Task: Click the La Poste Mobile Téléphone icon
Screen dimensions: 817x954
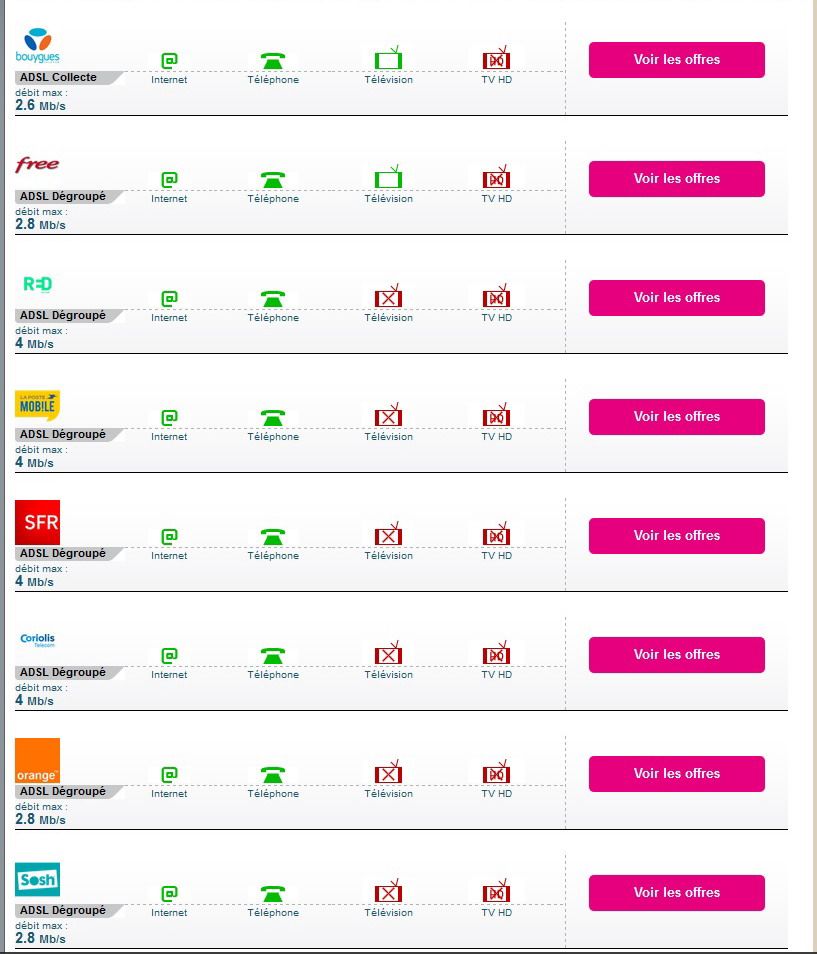Action: pos(272,418)
